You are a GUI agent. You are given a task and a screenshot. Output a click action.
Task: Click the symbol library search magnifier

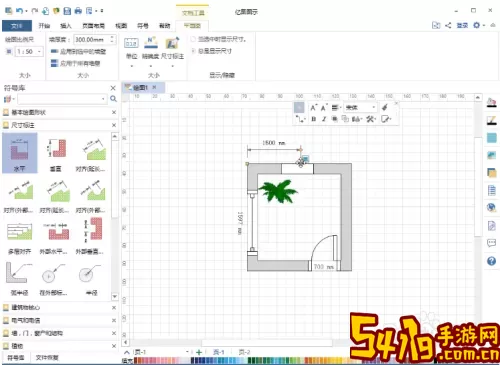pos(113,99)
